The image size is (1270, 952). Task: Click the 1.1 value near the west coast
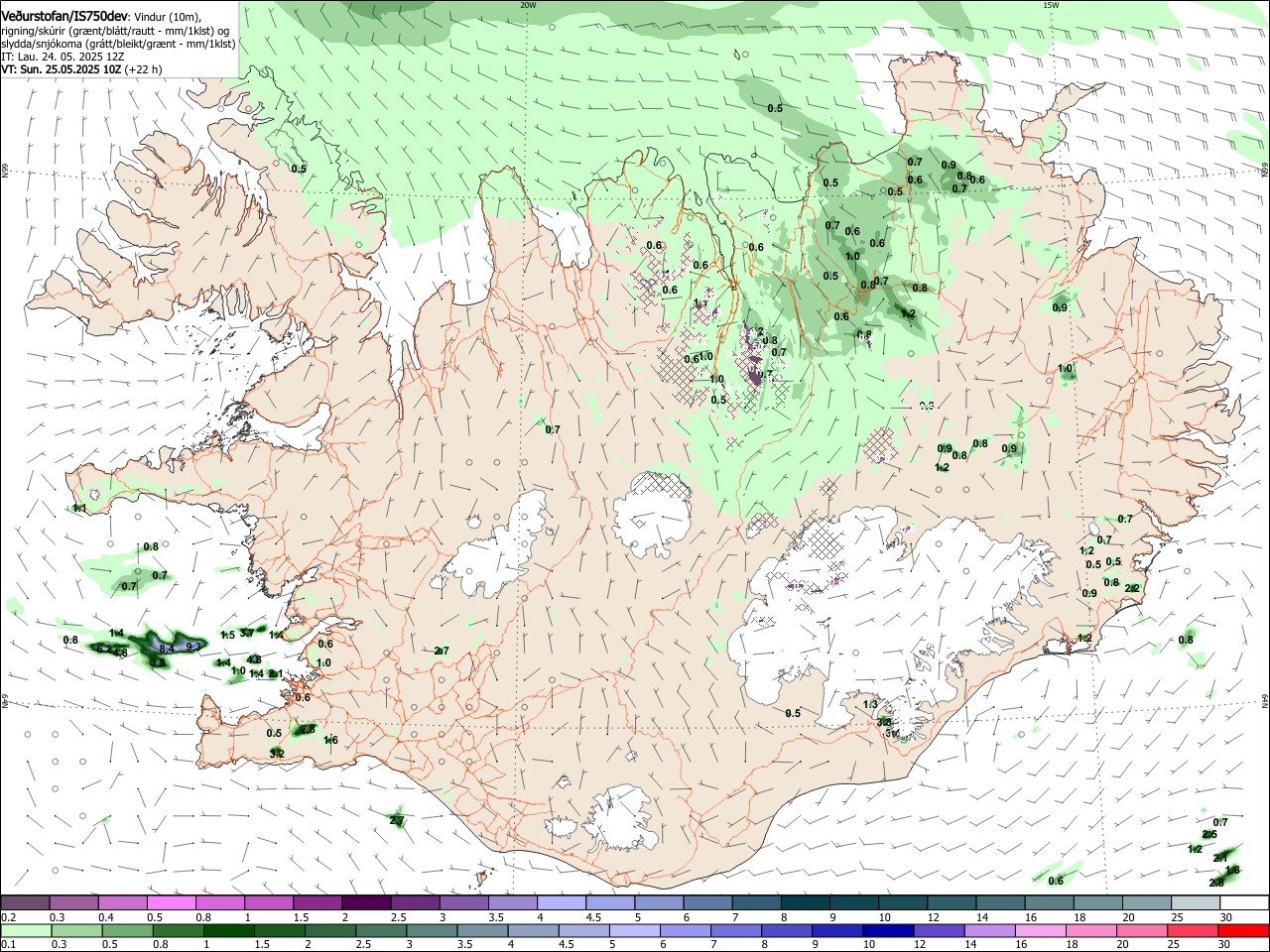point(79,509)
